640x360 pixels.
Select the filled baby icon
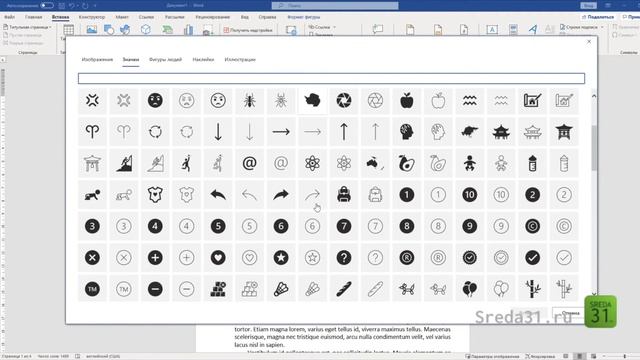pos(469,163)
